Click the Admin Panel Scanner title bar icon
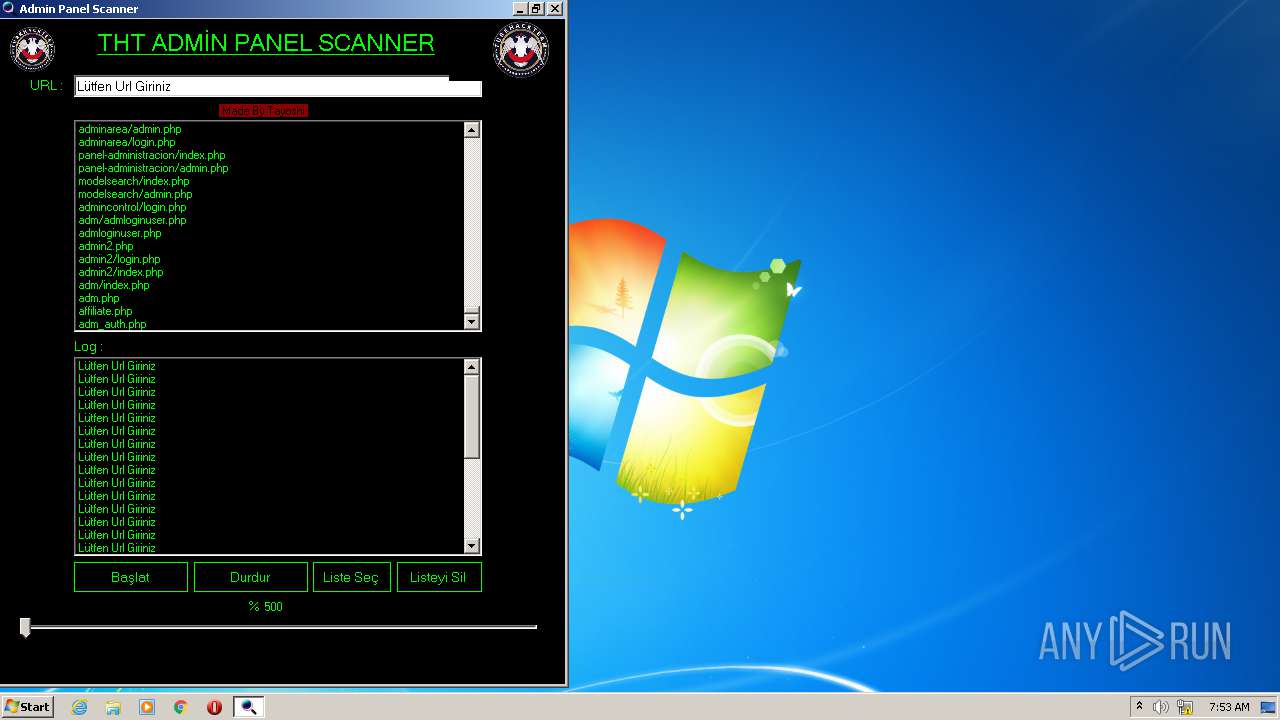The width and height of the screenshot is (1280, 720). point(9,8)
